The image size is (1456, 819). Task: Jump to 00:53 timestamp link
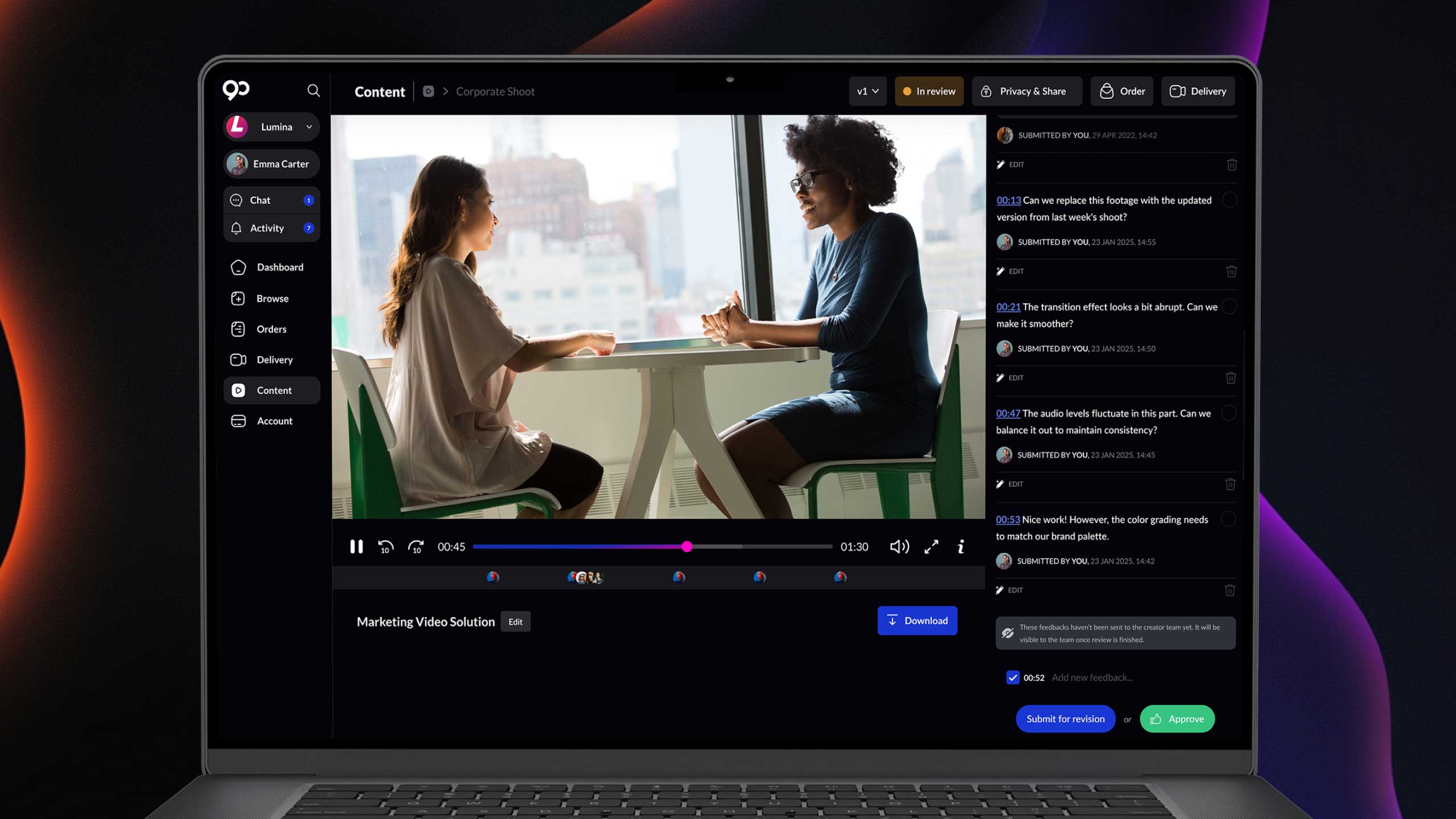1008,520
